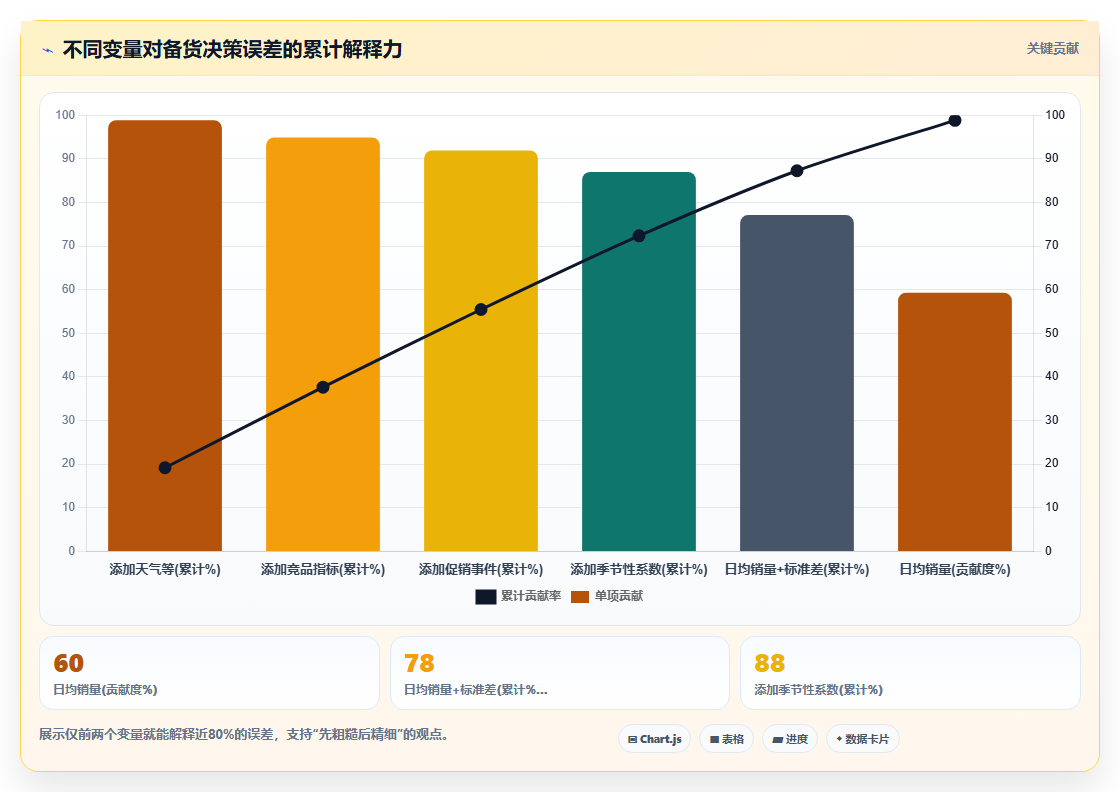
Task: Click the 进度 tag chip
Action: [790, 739]
